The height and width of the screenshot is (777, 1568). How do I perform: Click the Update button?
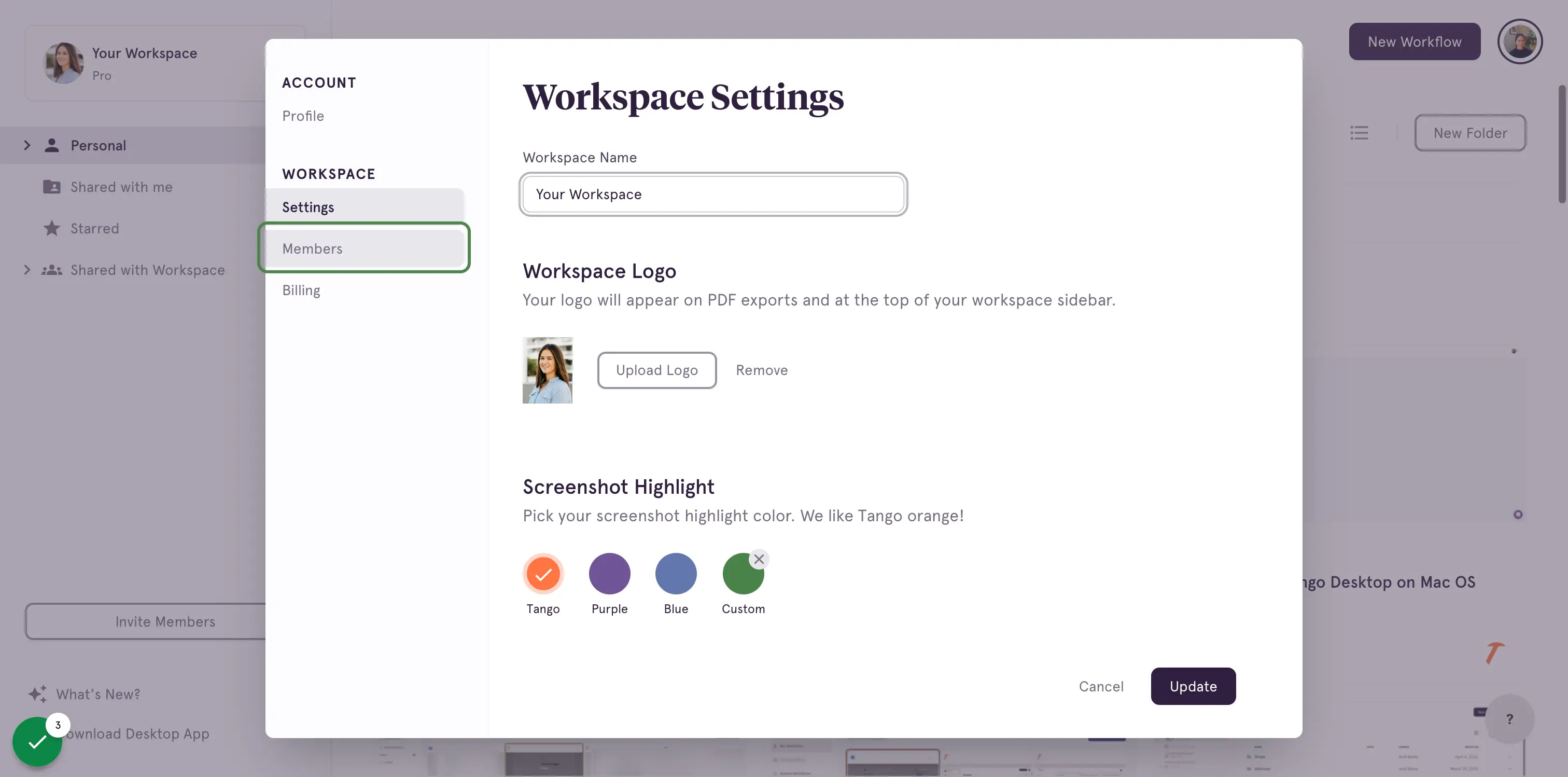point(1193,686)
